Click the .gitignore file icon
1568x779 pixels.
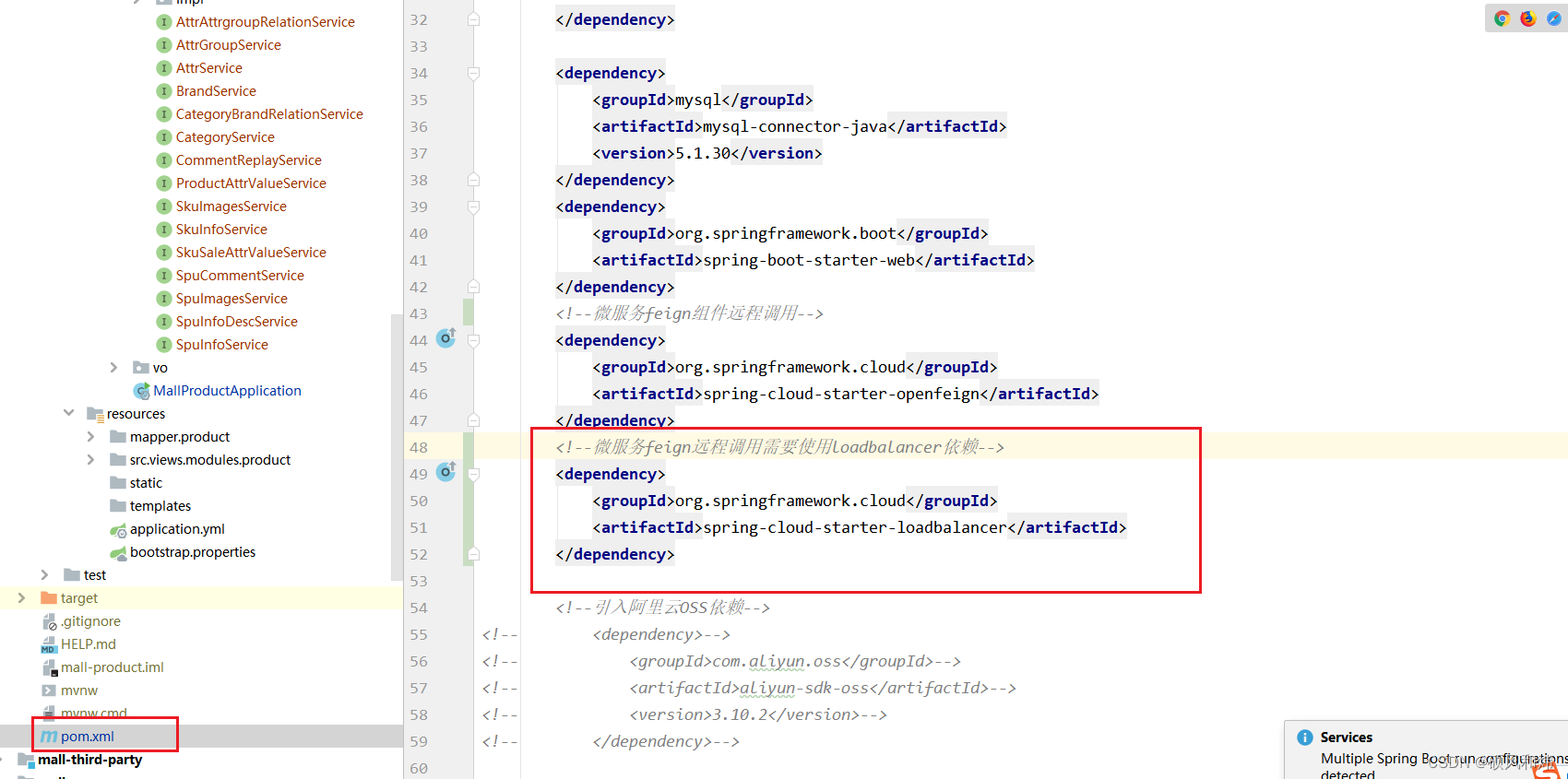coord(49,621)
